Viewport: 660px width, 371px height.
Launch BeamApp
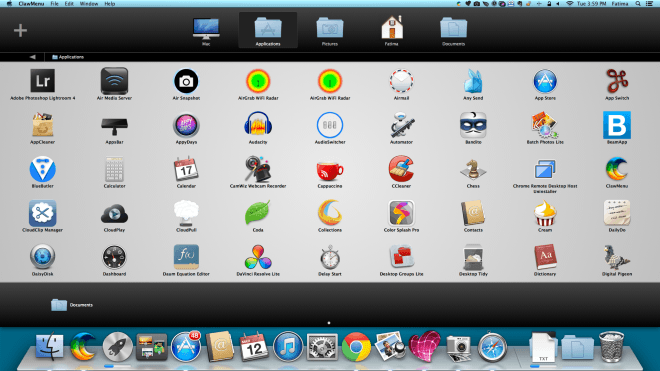click(x=617, y=125)
